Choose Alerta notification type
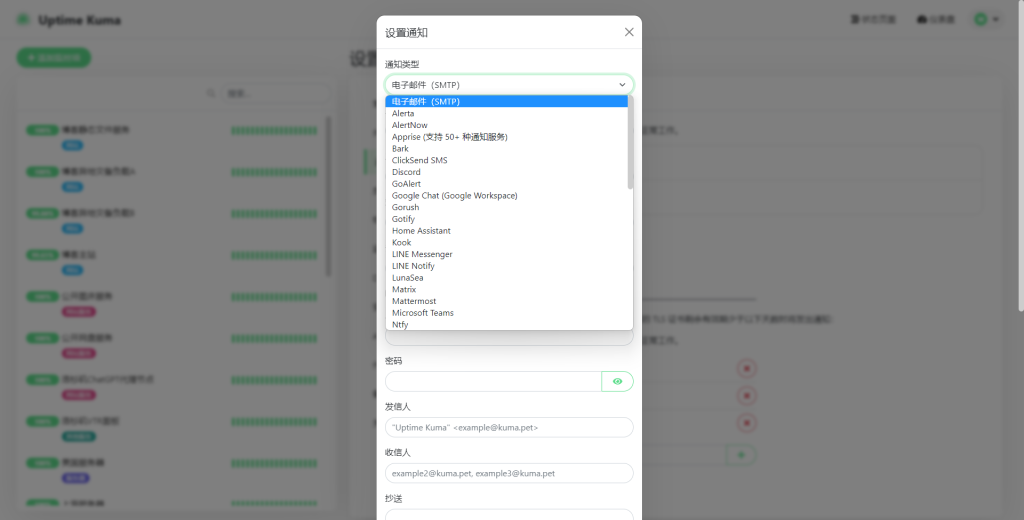1024x520 pixels. [x=506, y=113]
